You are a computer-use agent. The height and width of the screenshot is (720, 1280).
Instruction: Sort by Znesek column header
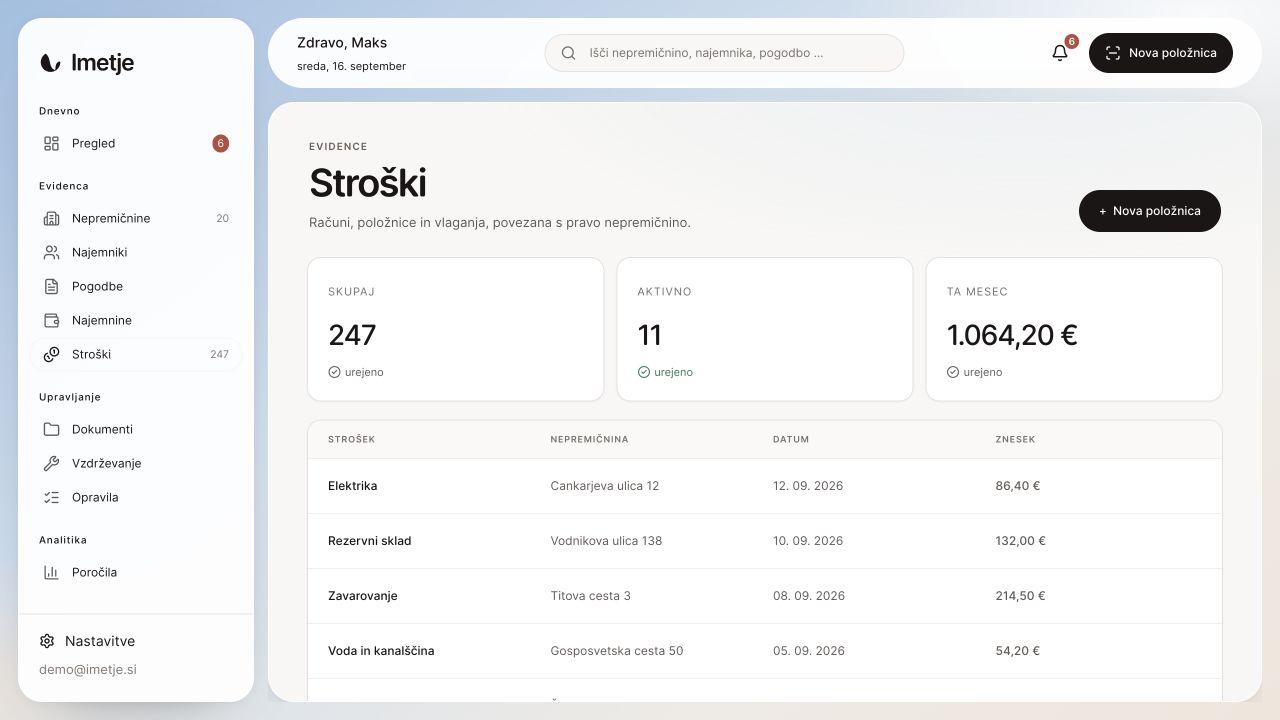[x=1015, y=439]
